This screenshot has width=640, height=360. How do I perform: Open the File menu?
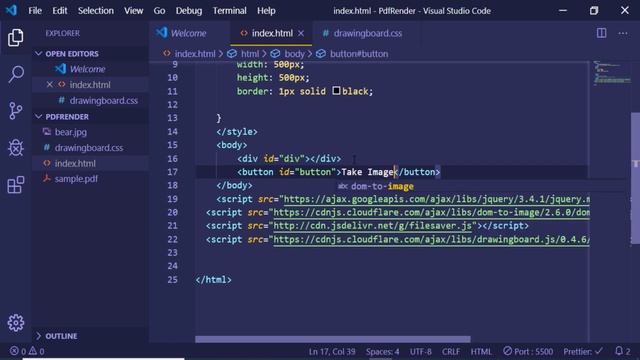pos(35,11)
